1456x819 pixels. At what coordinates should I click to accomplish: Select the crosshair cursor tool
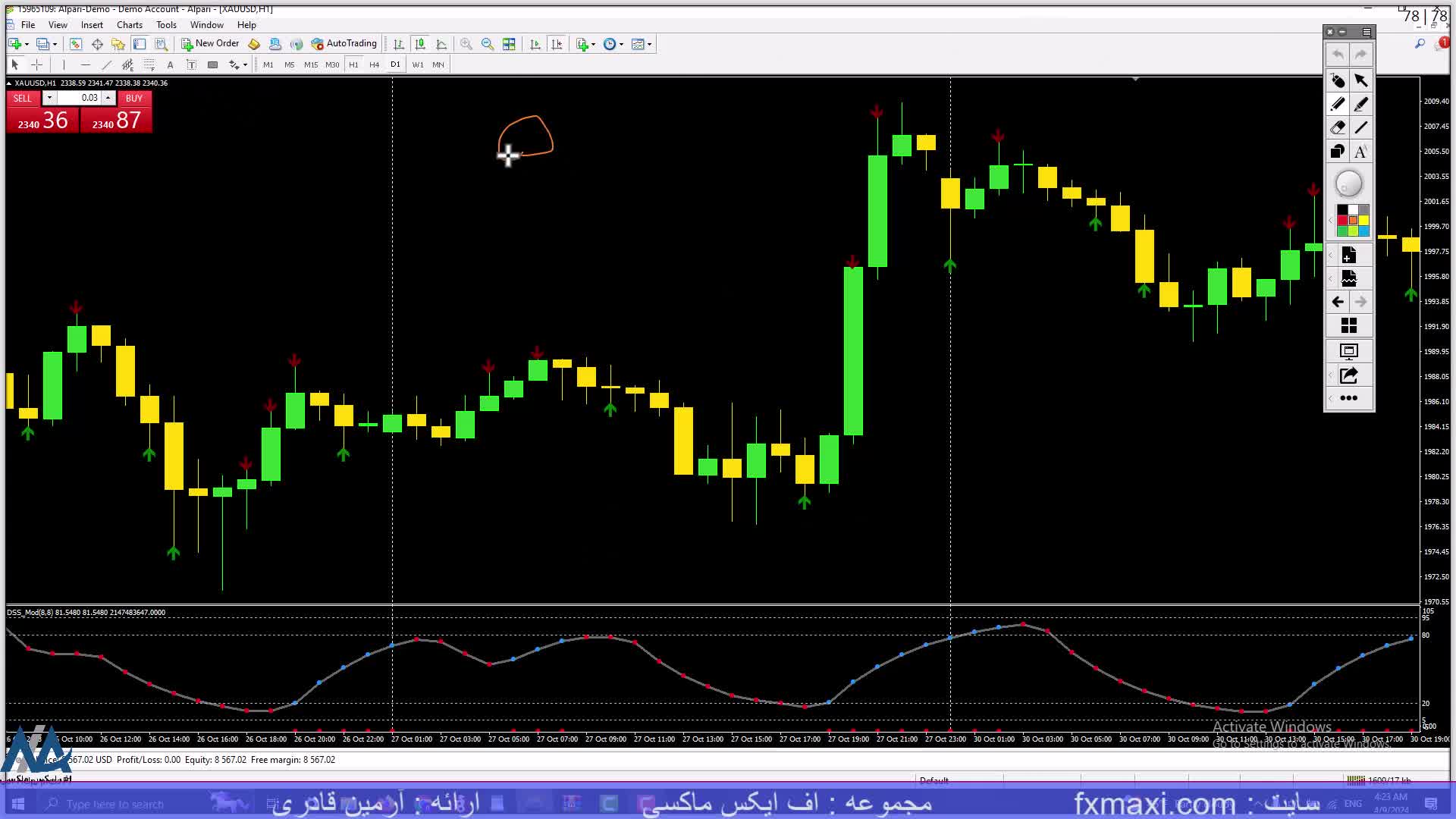[36, 65]
